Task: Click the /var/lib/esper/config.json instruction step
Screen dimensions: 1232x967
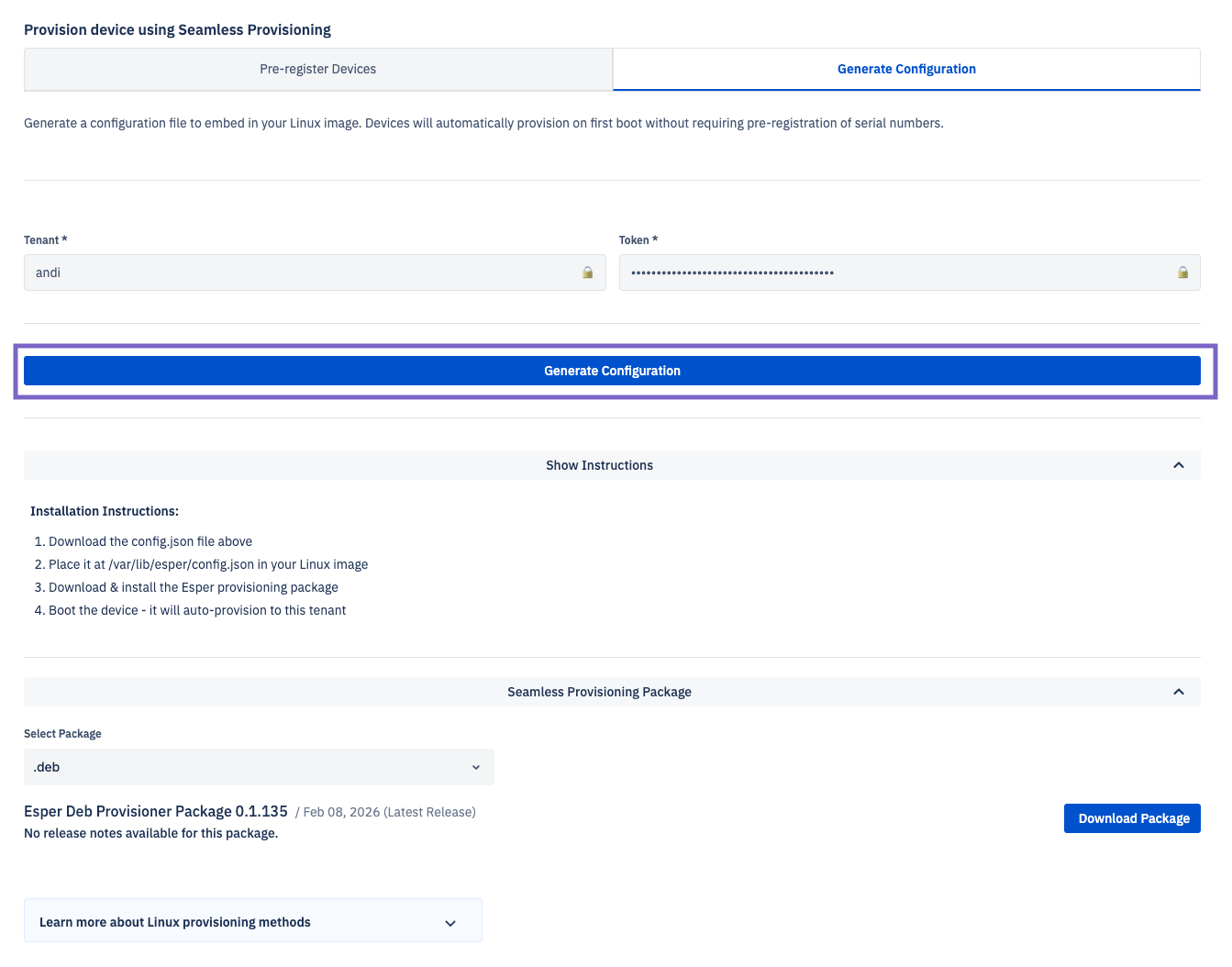Action: coord(207,564)
